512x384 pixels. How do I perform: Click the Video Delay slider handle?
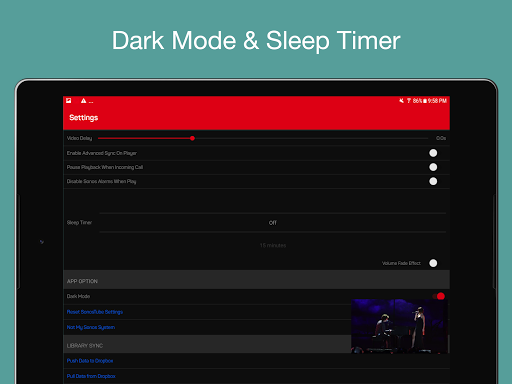click(x=192, y=138)
